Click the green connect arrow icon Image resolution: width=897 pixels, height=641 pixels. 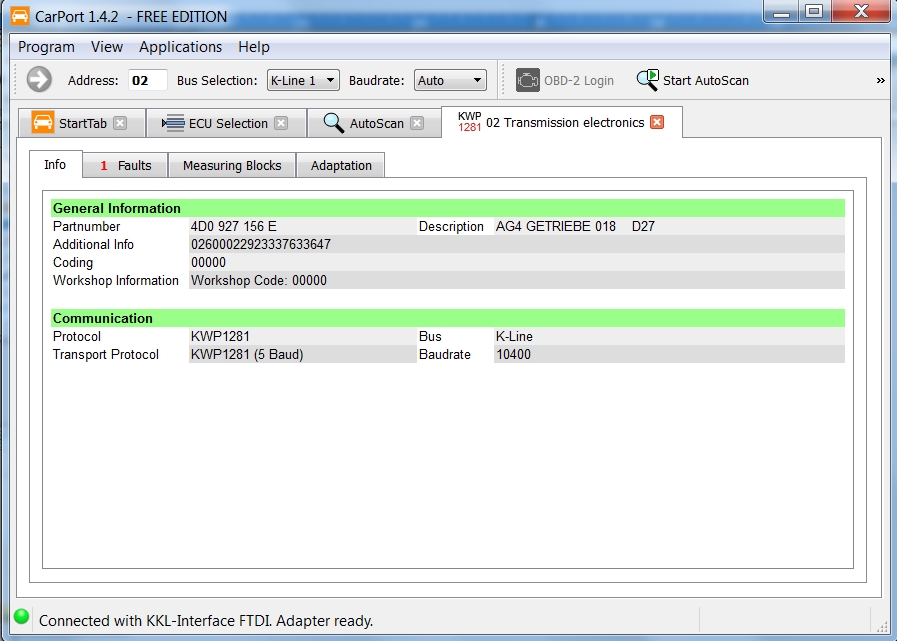coord(39,80)
